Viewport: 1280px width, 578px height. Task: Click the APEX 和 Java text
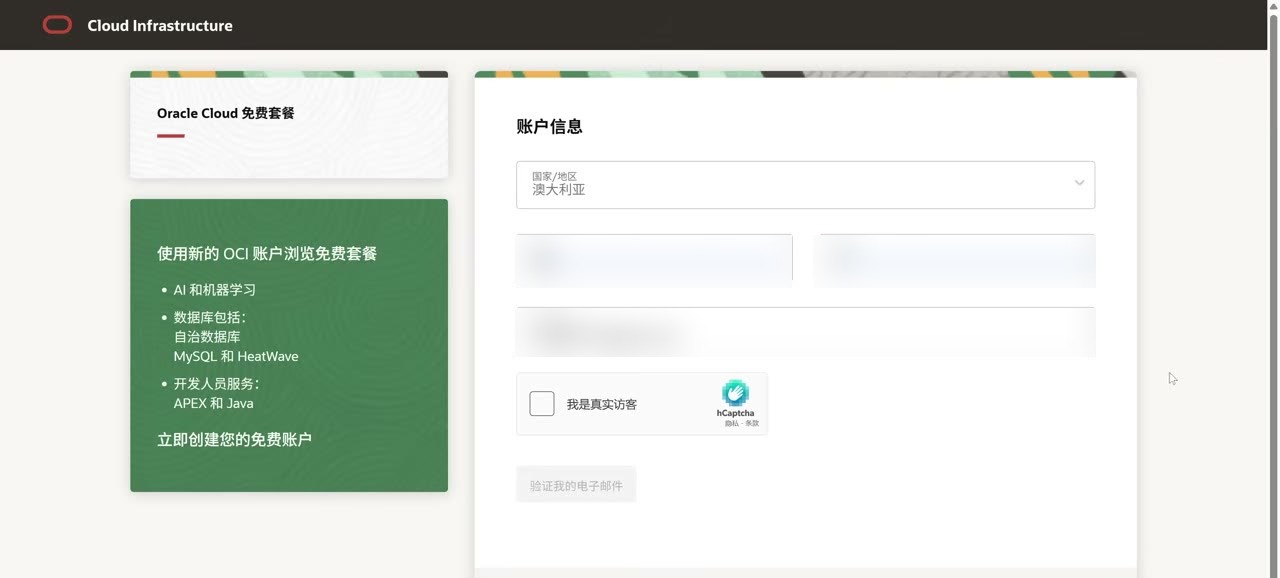click(214, 403)
